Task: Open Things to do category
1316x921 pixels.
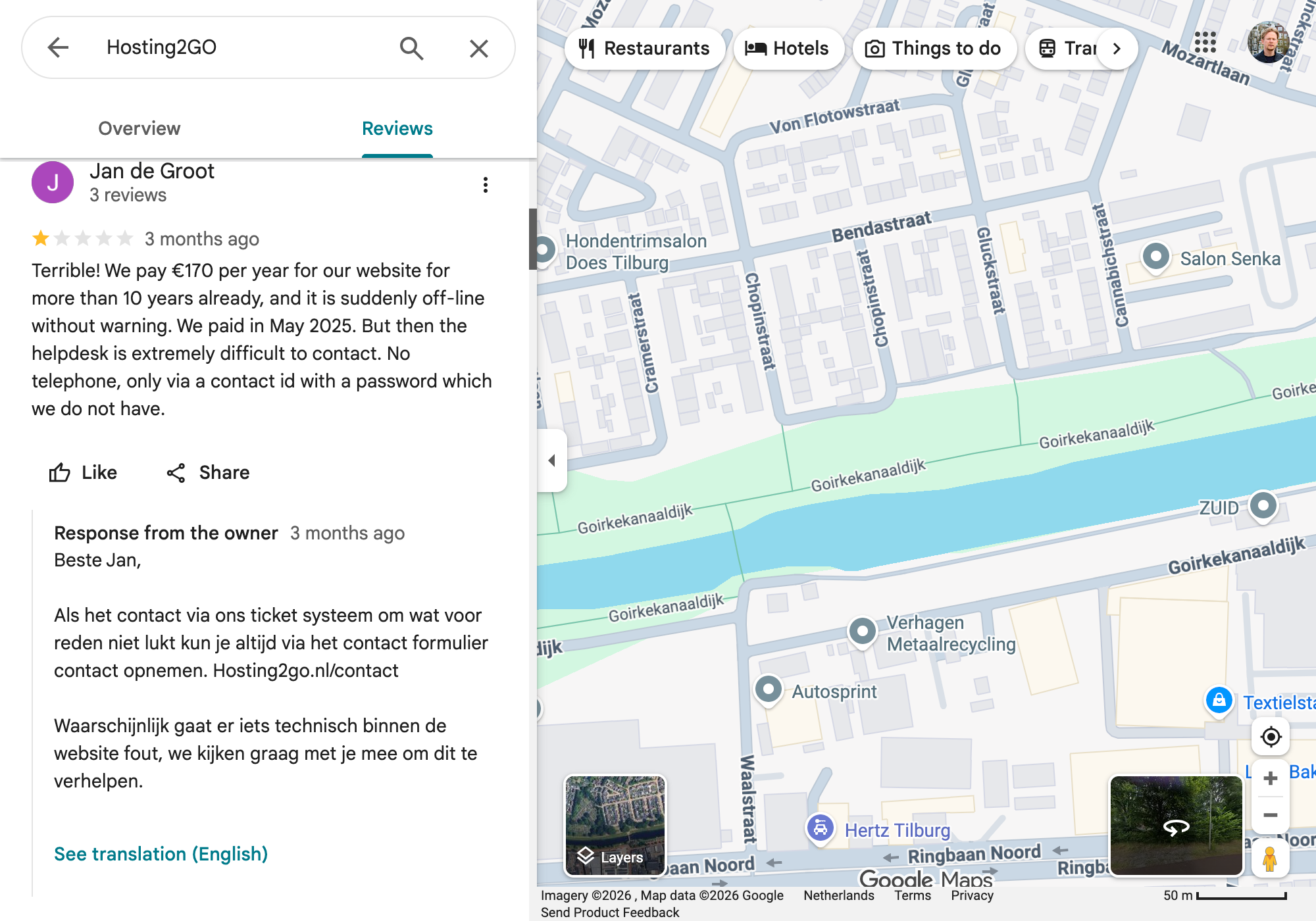Action: (934, 48)
